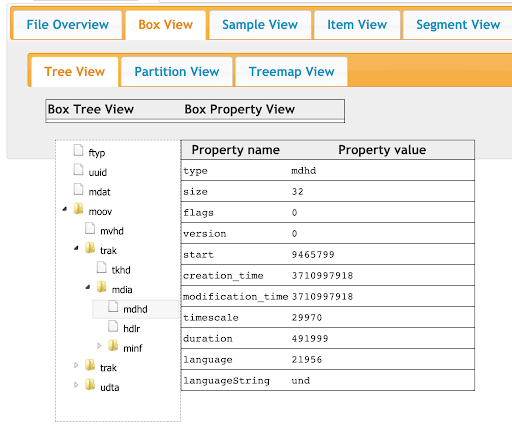Click the Property value column header
512x430 pixels.
click(x=382, y=150)
